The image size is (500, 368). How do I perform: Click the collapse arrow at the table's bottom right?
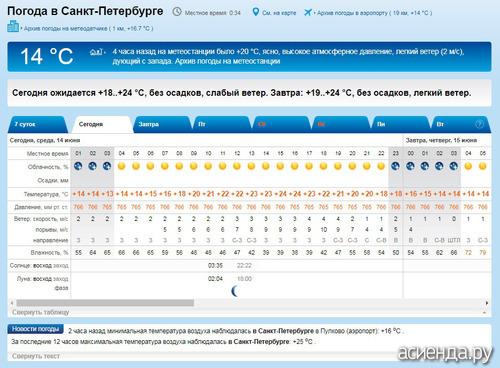(x=484, y=313)
